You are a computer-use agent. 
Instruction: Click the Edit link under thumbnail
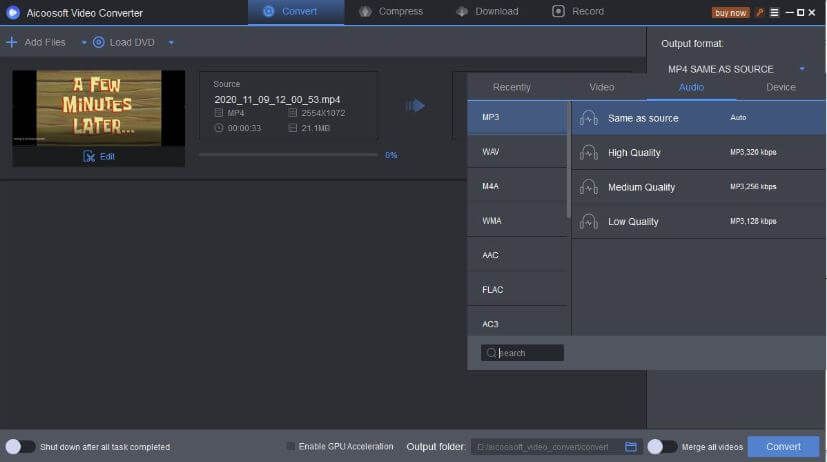click(x=107, y=157)
